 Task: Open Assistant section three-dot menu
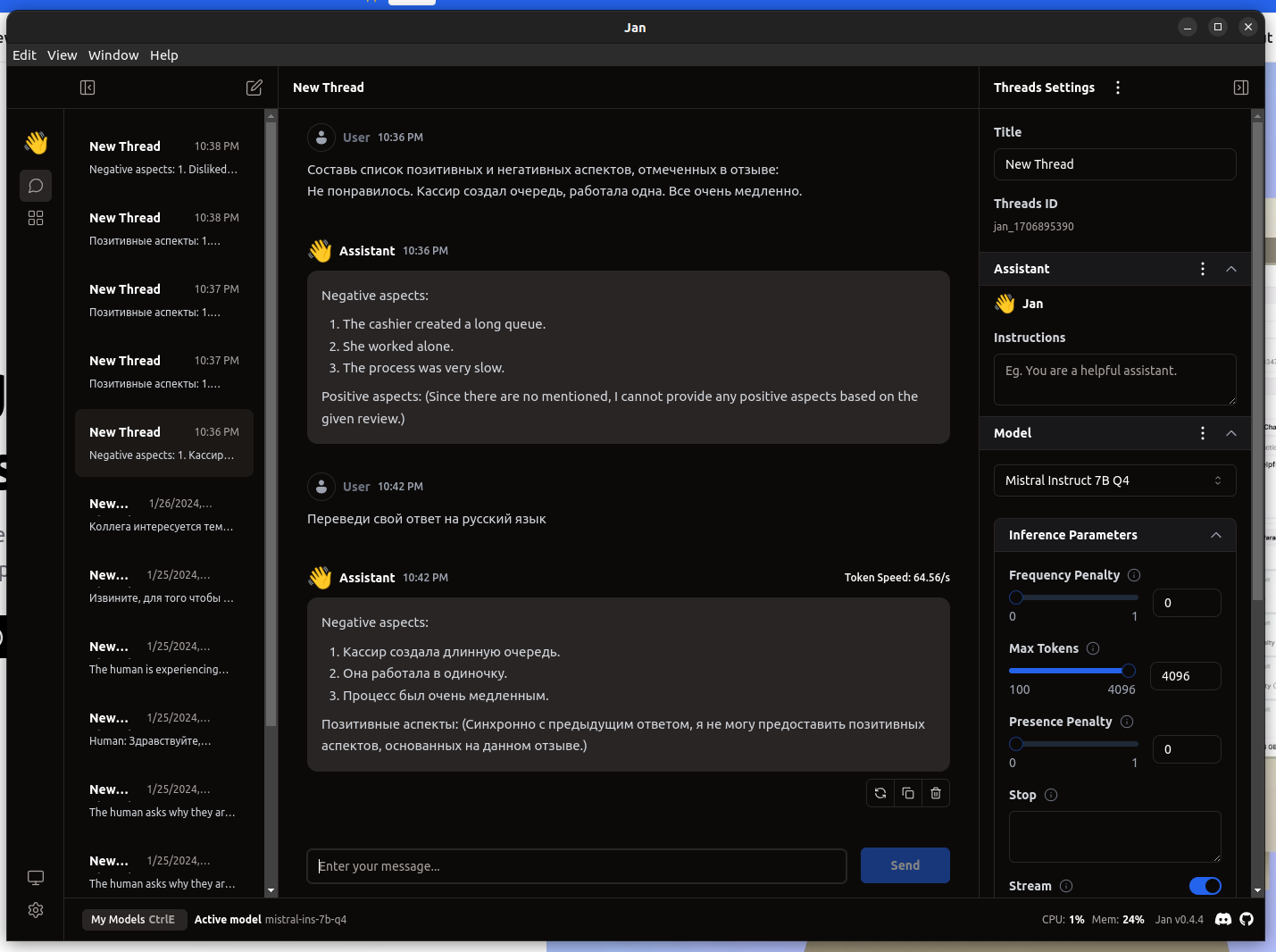1203,269
